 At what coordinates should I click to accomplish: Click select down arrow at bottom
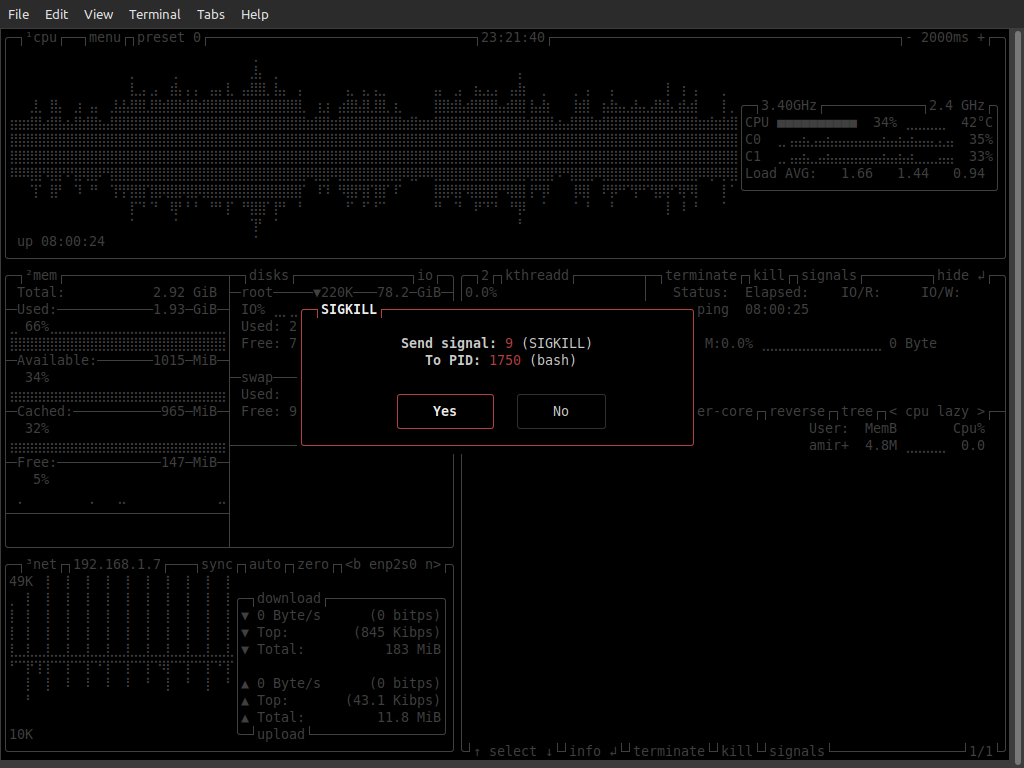549,751
